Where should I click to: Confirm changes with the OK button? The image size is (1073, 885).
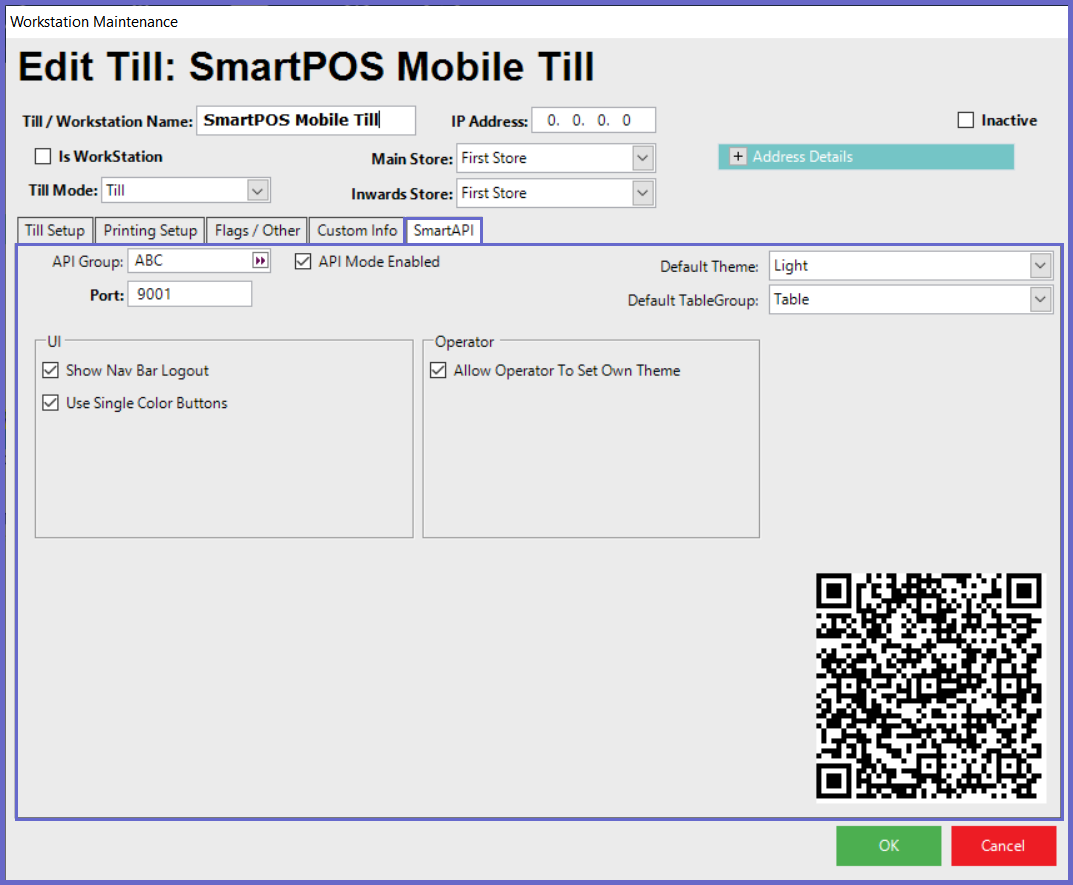[888, 845]
